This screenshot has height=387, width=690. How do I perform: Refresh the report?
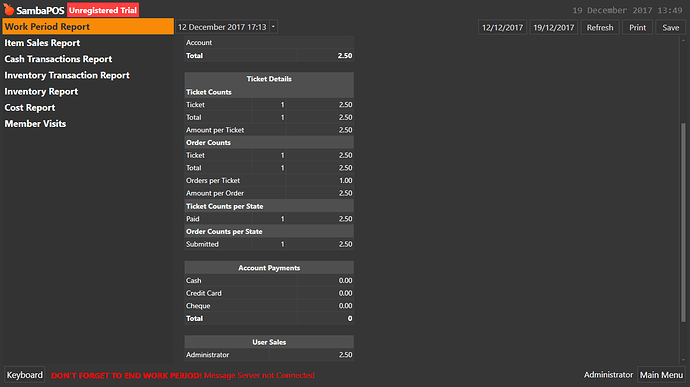[x=600, y=27]
